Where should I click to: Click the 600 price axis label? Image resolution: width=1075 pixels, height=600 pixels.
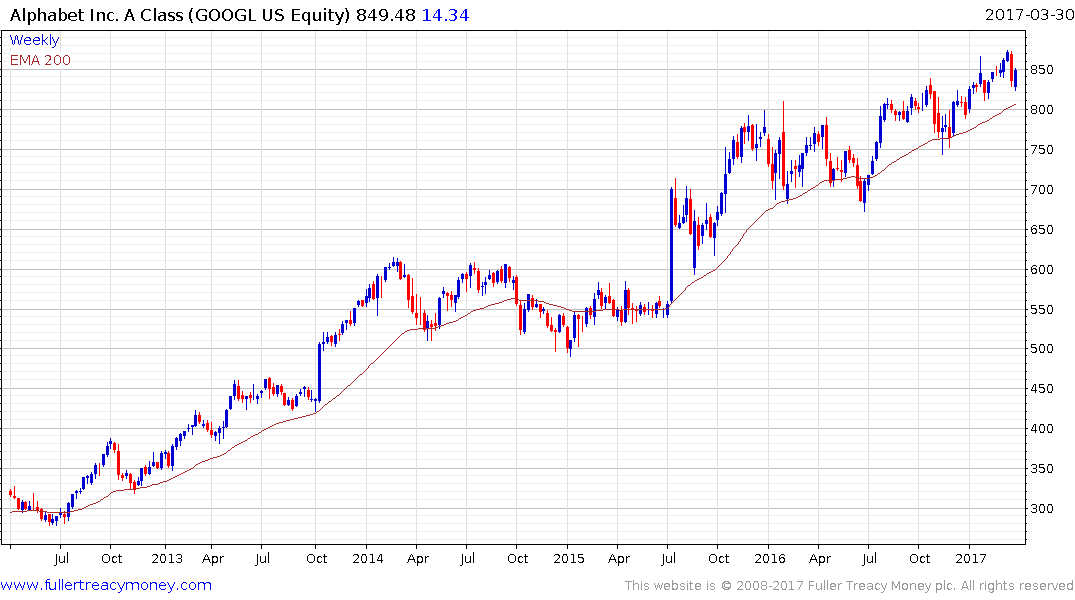(1042, 269)
